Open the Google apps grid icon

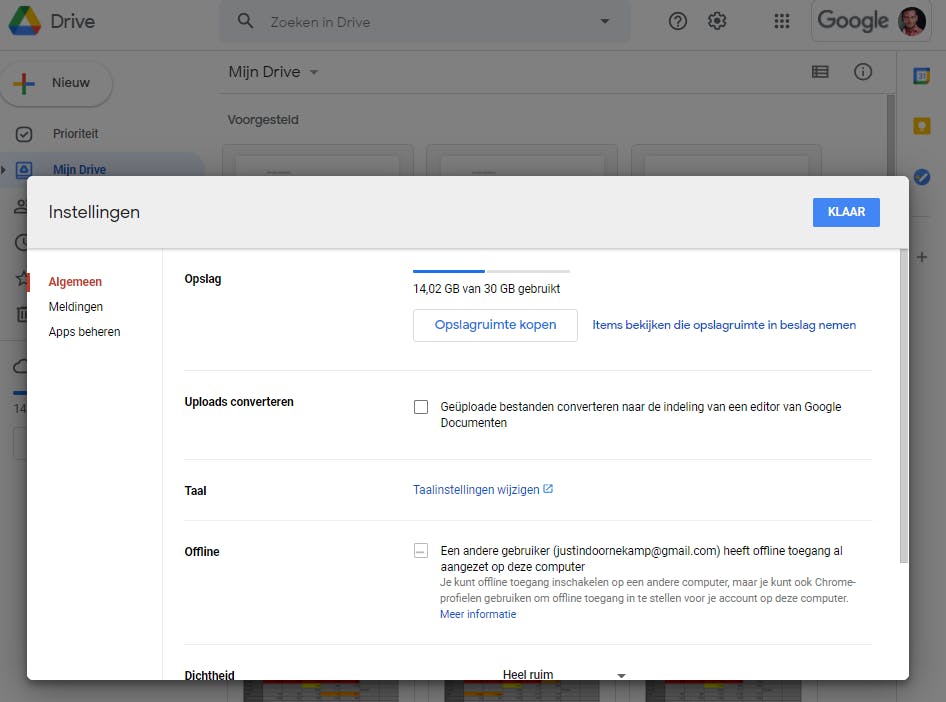pos(781,22)
